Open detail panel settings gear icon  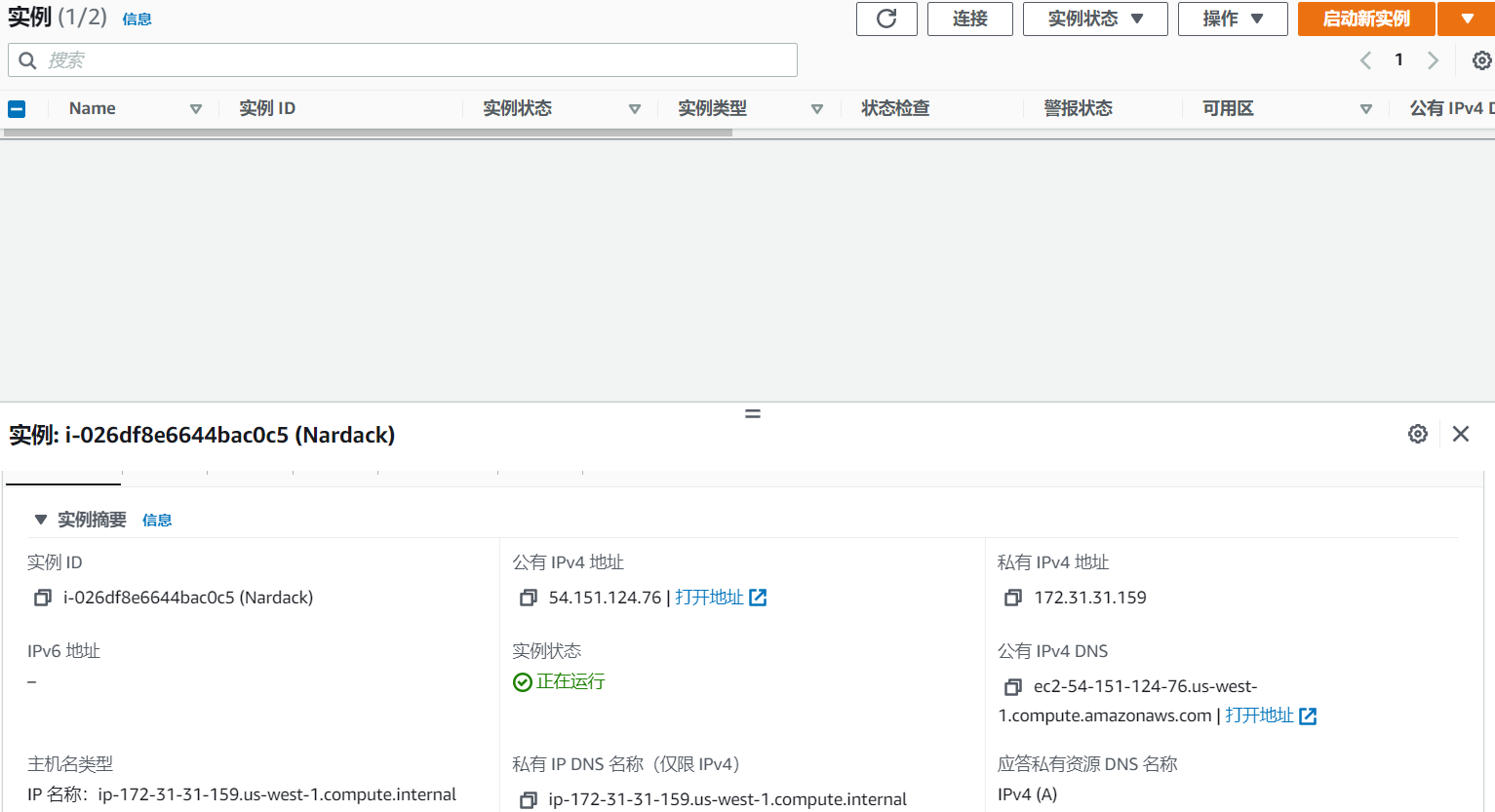tap(1418, 434)
